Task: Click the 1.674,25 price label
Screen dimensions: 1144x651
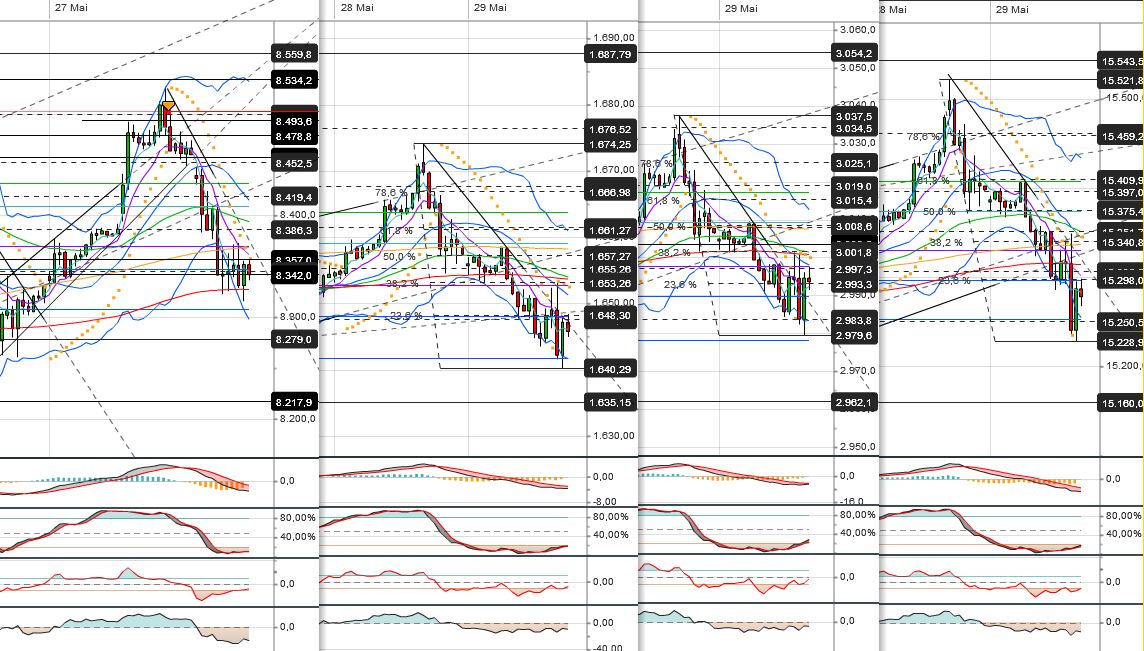Action: click(611, 145)
